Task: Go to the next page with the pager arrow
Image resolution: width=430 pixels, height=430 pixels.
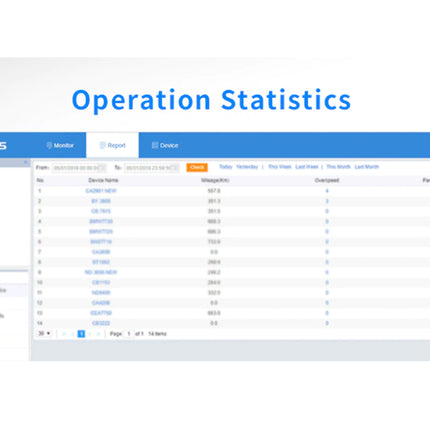Action: (x=90, y=334)
